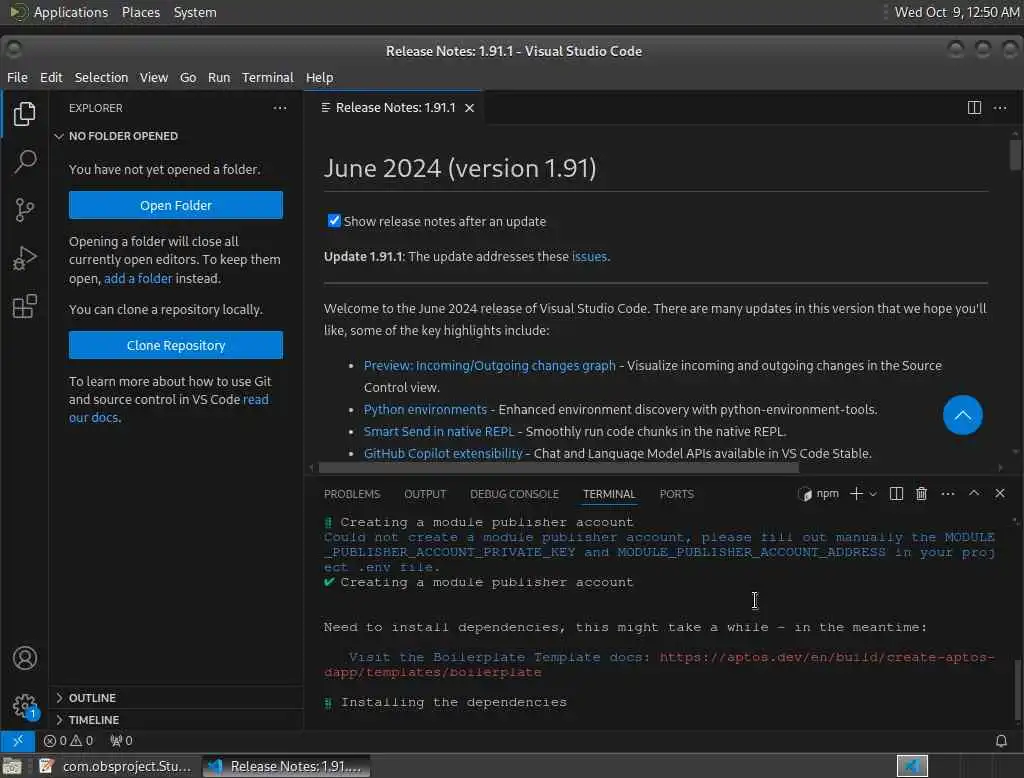Screen dimensions: 1024x778
Task: Open the issues link in update note
Action: tap(589, 257)
